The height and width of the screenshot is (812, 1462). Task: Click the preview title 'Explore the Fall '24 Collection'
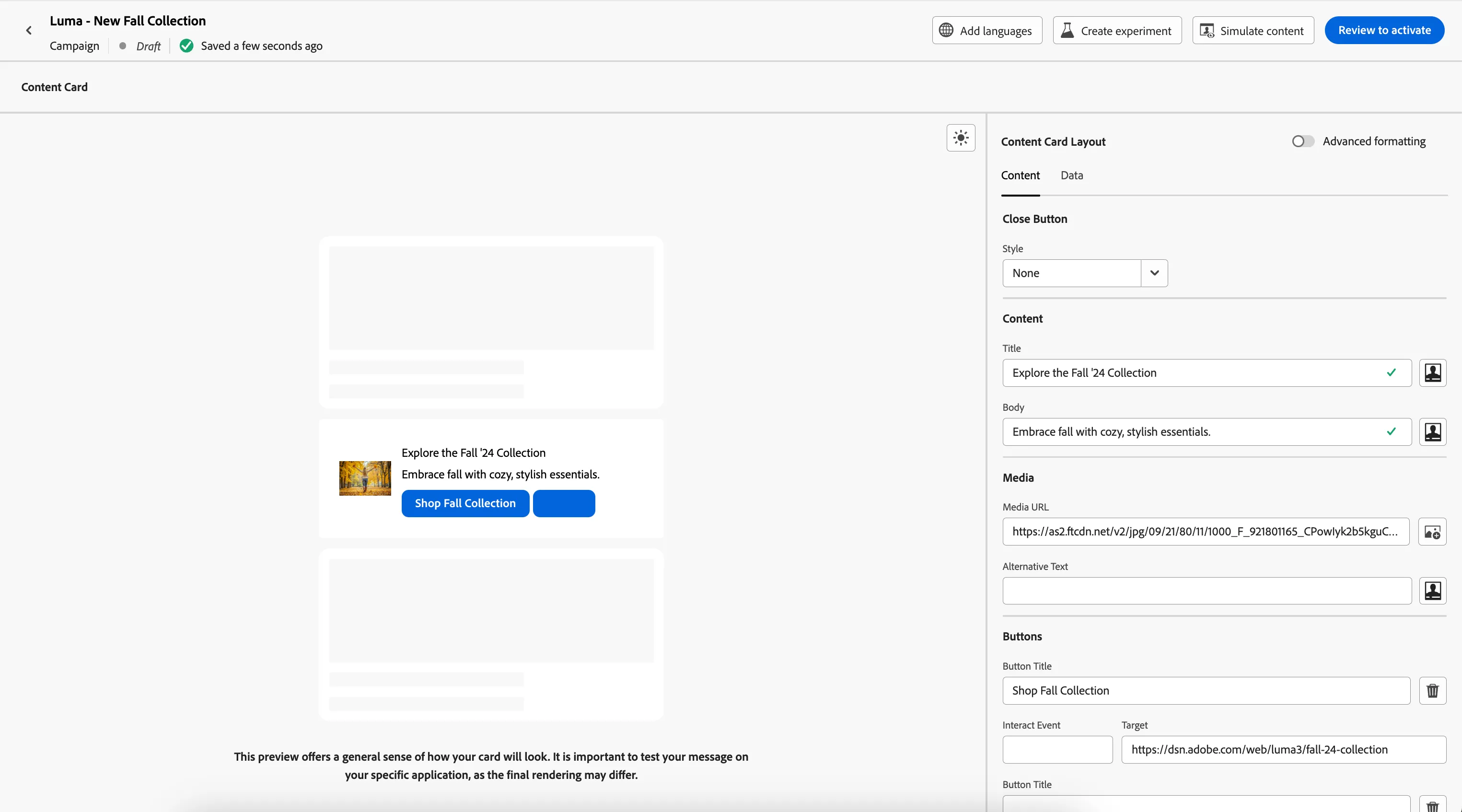point(473,453)
